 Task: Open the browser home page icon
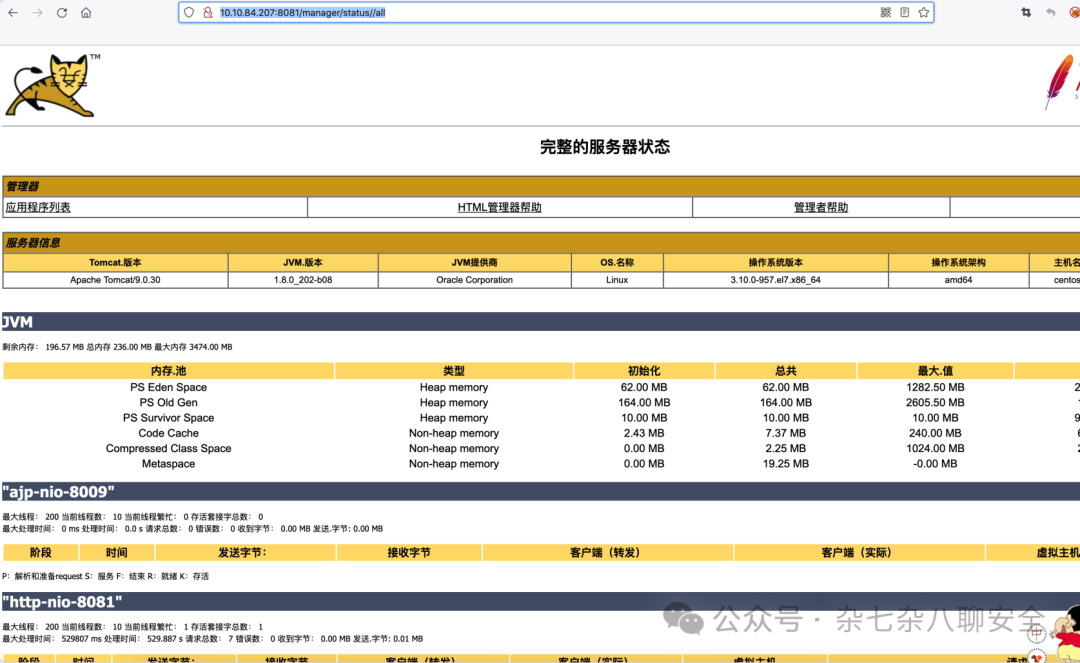[86, 12]
